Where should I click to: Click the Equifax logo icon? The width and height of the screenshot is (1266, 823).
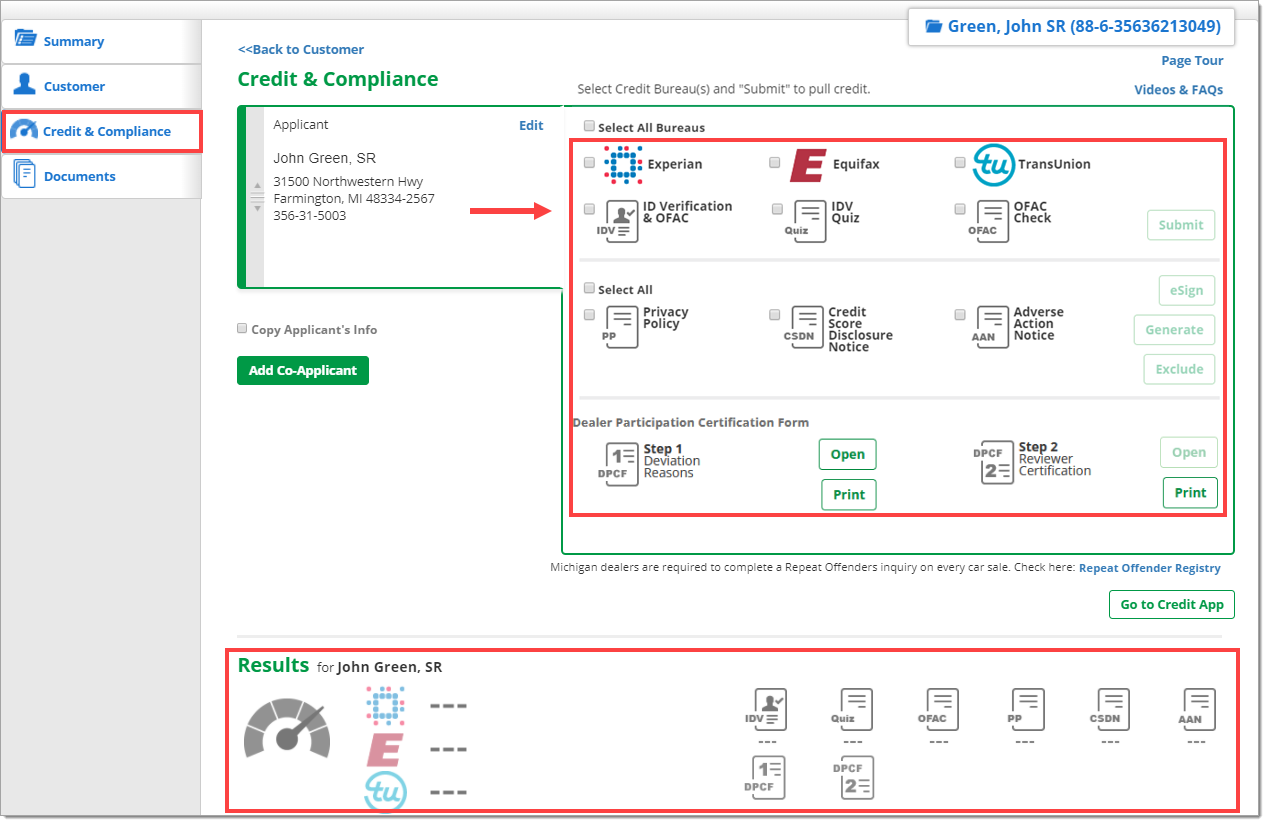tap(807, 164)
